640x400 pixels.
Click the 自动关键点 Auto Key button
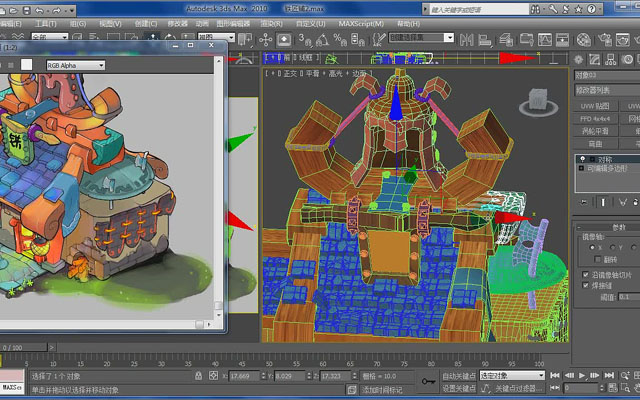click(458, 375)
